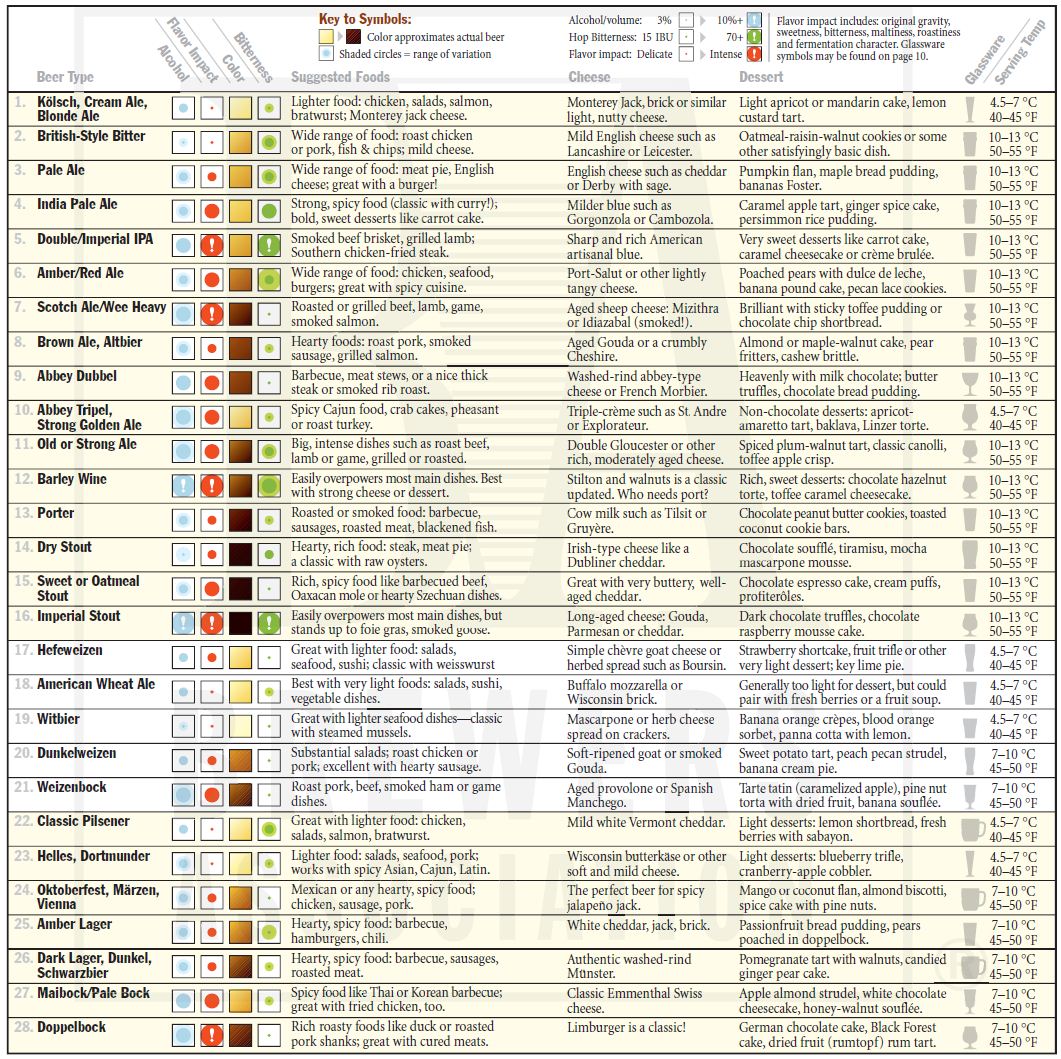Screen dimensions: 1061x1059
Task: Select the glassware icon for Dark Lager, Dunkel
Action: pyautogui.click(x=972, y=966)
